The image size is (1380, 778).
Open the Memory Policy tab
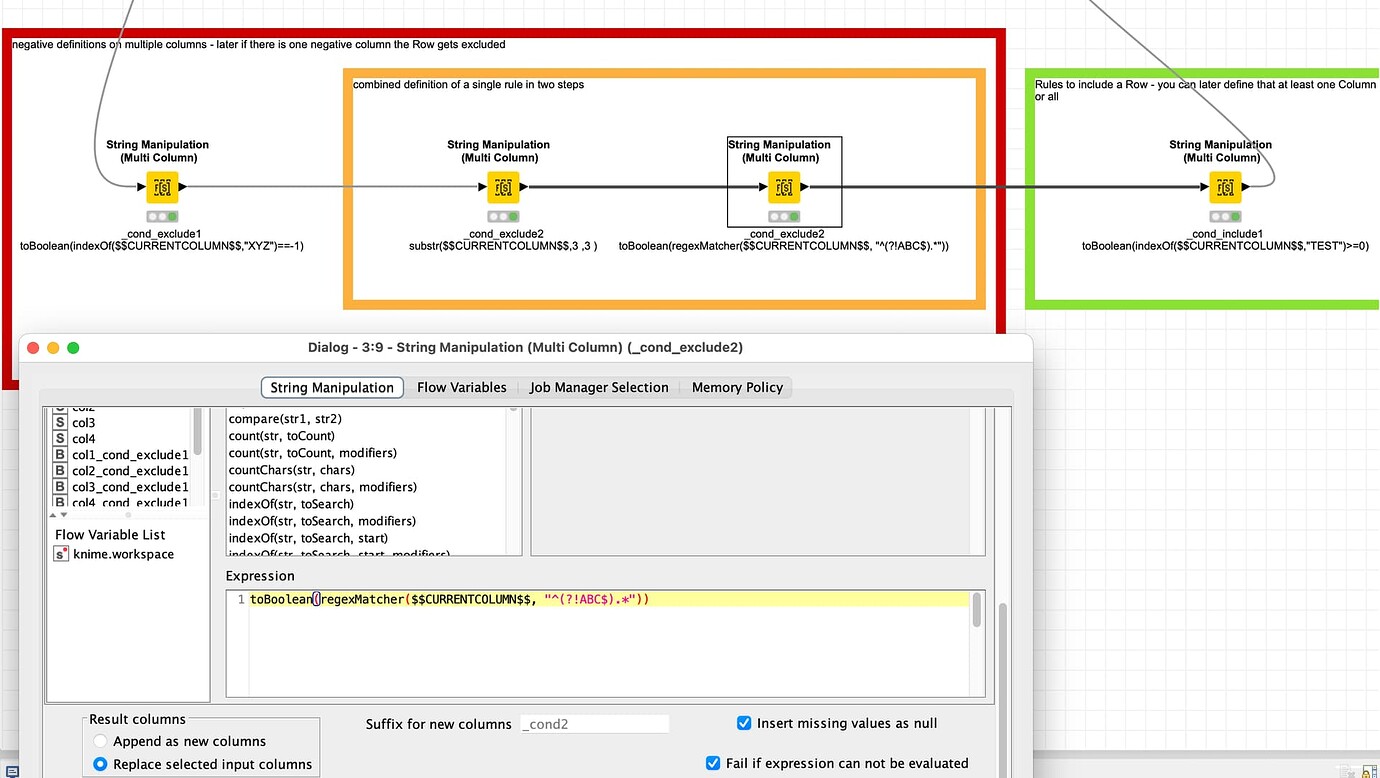[737, 387]
